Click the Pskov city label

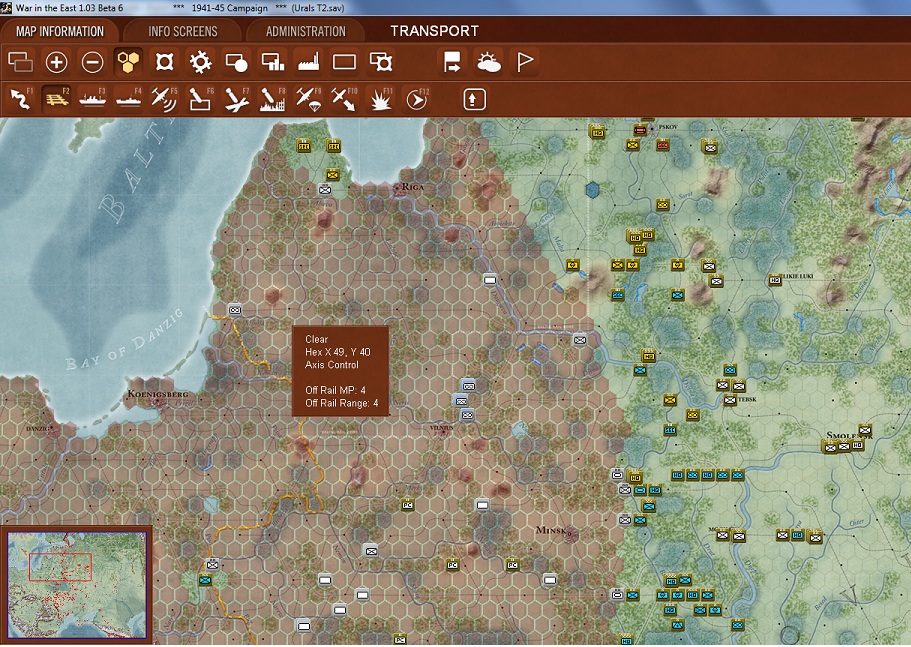(668, 127)
